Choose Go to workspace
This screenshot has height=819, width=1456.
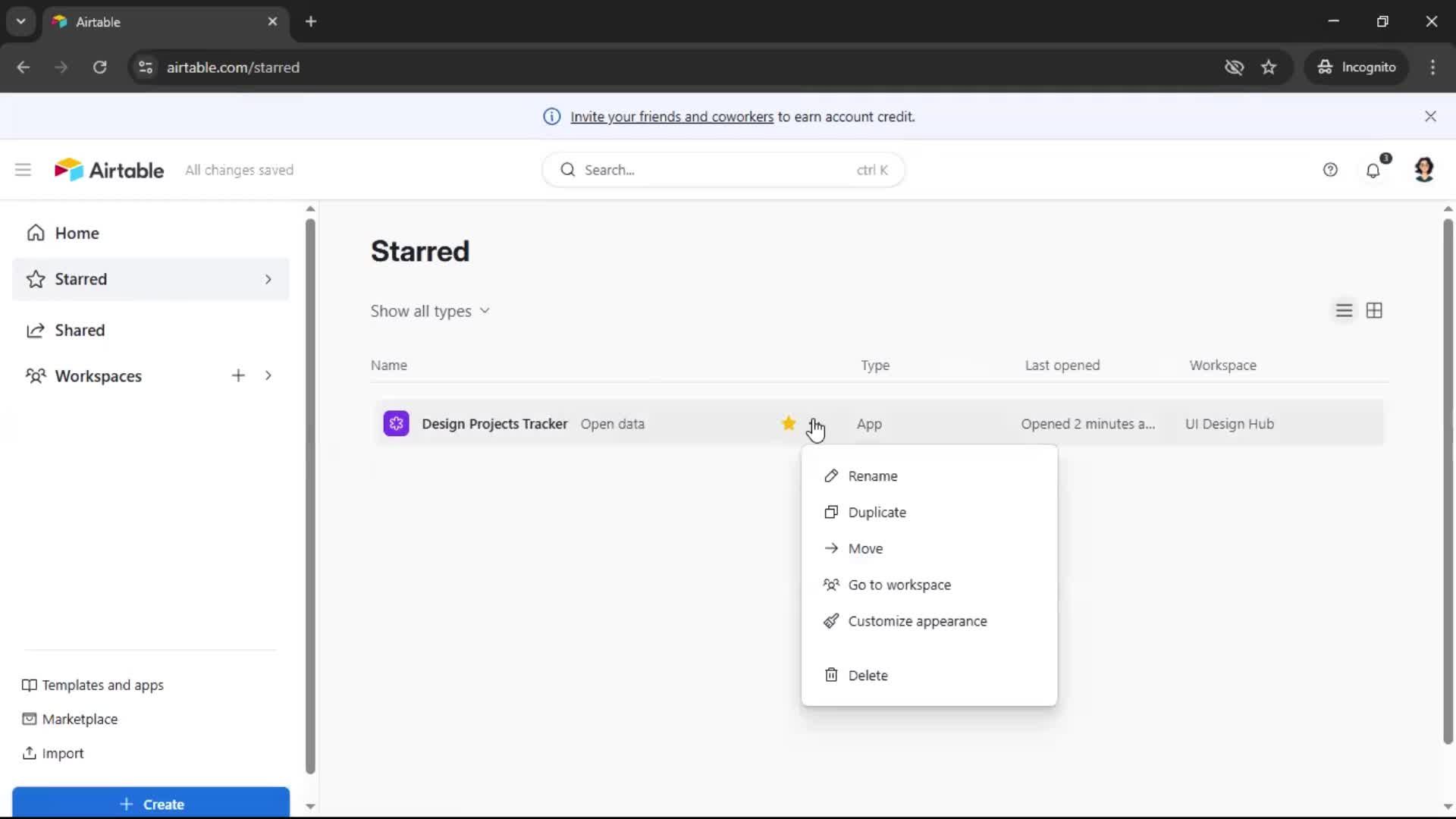pos(929,585)
